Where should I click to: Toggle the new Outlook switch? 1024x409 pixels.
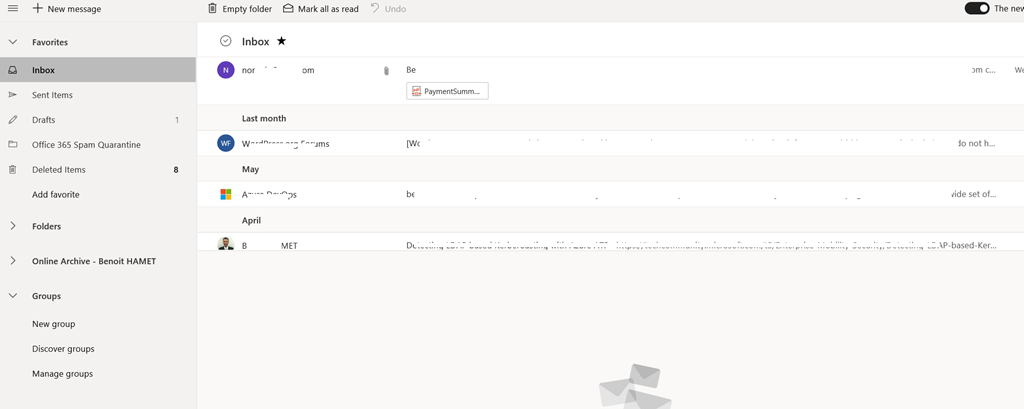pos(977,8)
